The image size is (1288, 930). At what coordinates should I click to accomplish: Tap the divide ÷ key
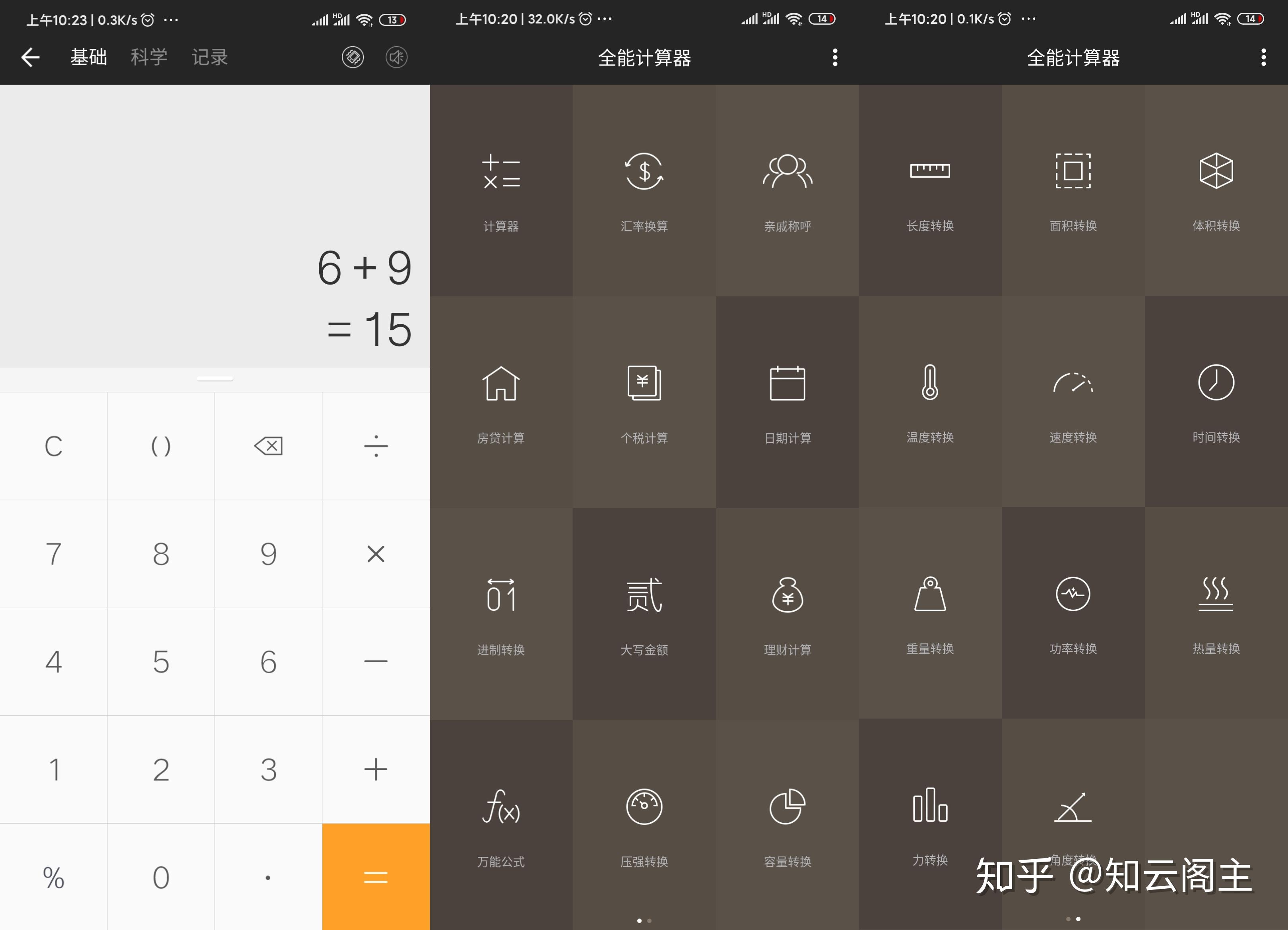click(376, 446)
